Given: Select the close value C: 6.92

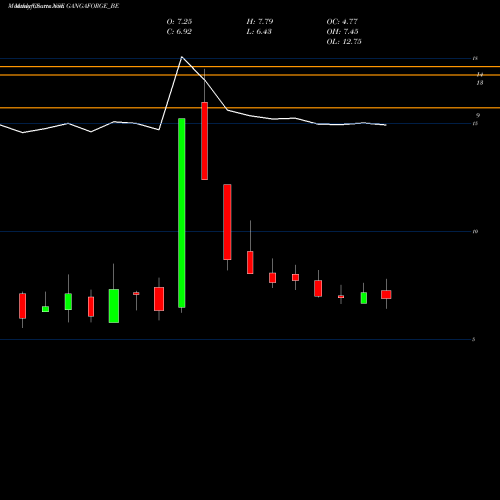Looking at the screenshot, I should pos(179,32).
